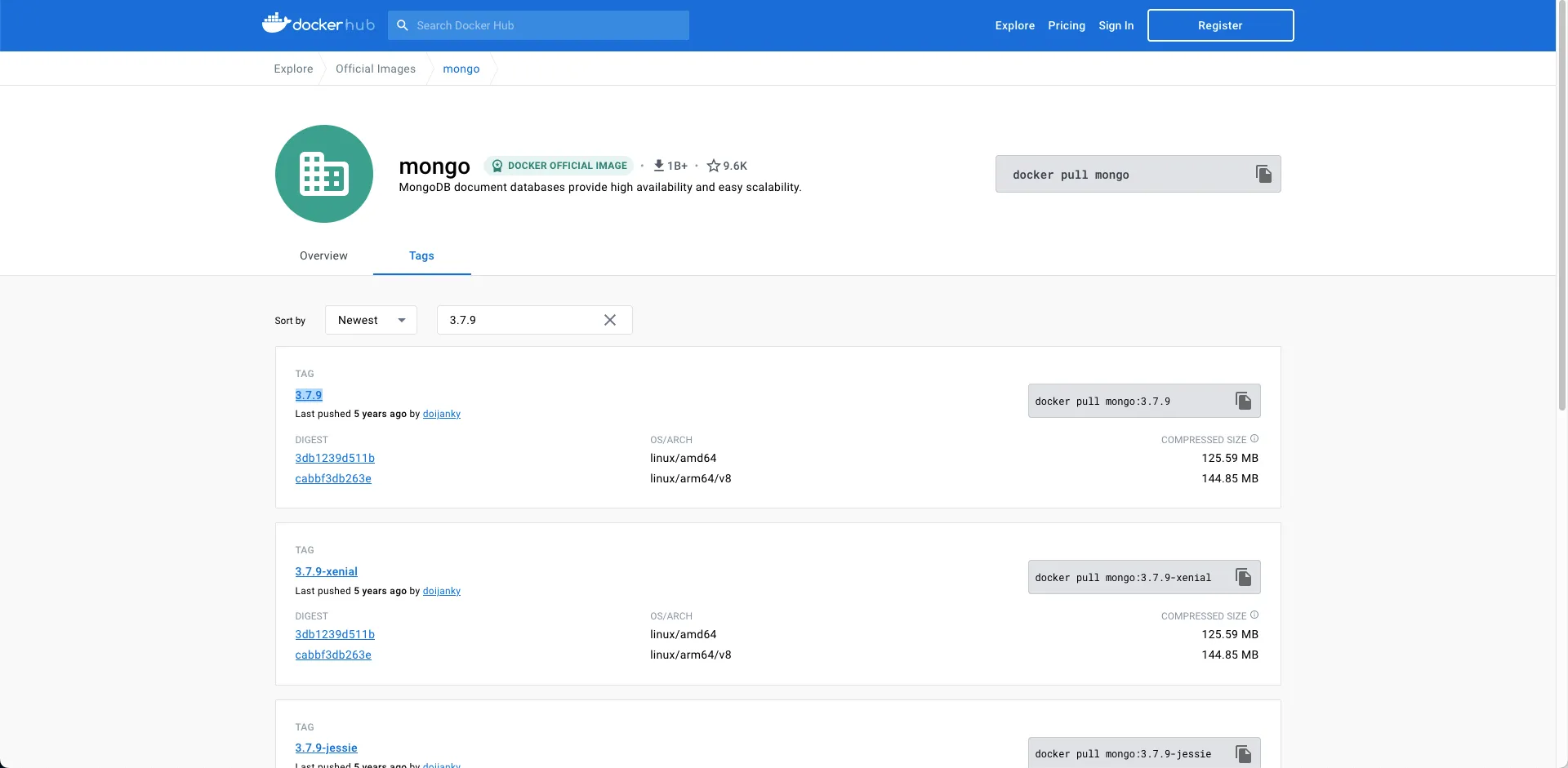Open the 3.7.9-xenial tag link
Image resolution: width=1568 pixels, height=768 pixels.
tap(326, 571)
